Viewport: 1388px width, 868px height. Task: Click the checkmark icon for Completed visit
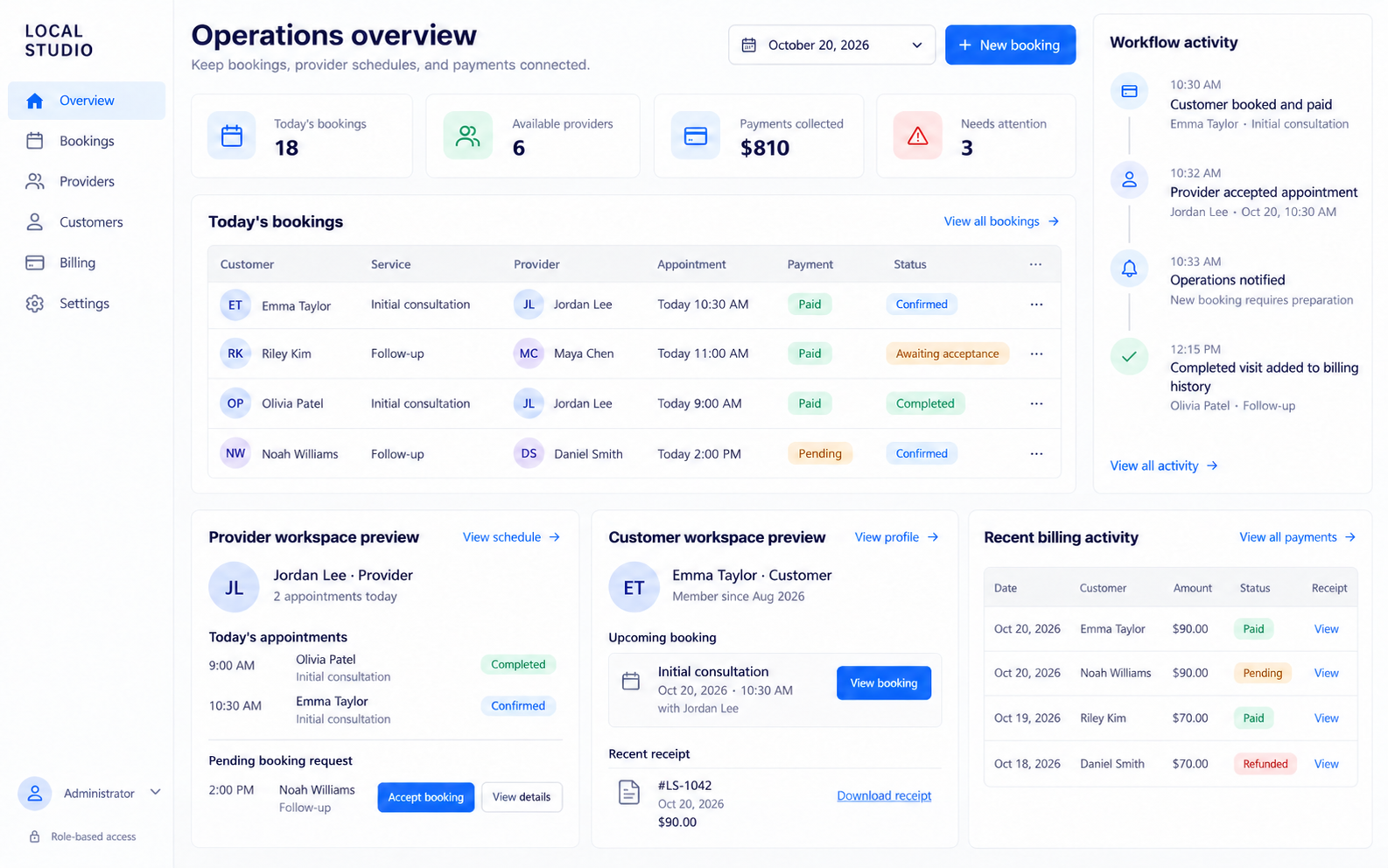pyautogui.click(x=1129, y=356)
